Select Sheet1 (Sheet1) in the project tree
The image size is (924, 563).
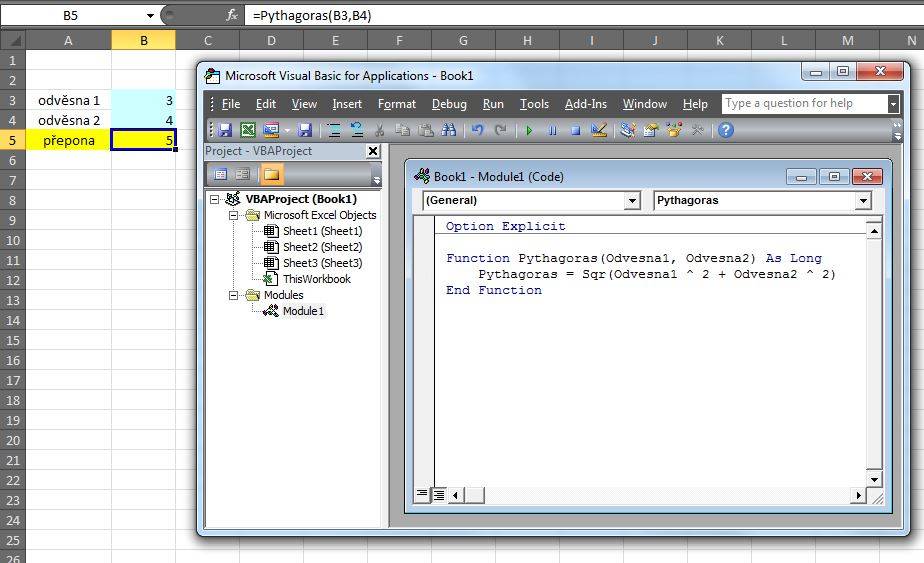click(322, 231)
